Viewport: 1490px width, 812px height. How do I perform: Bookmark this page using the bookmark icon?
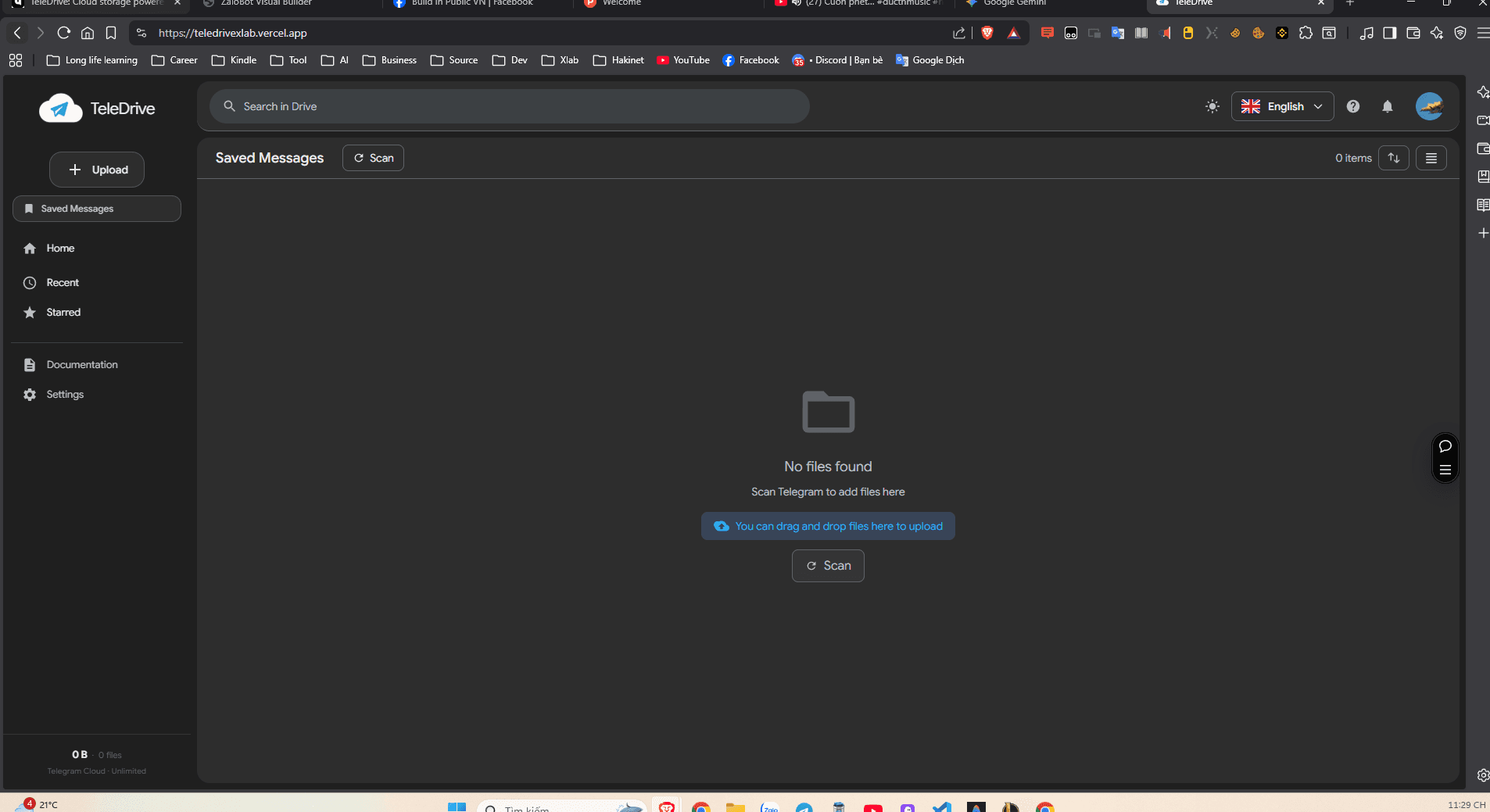click(111, 33)
